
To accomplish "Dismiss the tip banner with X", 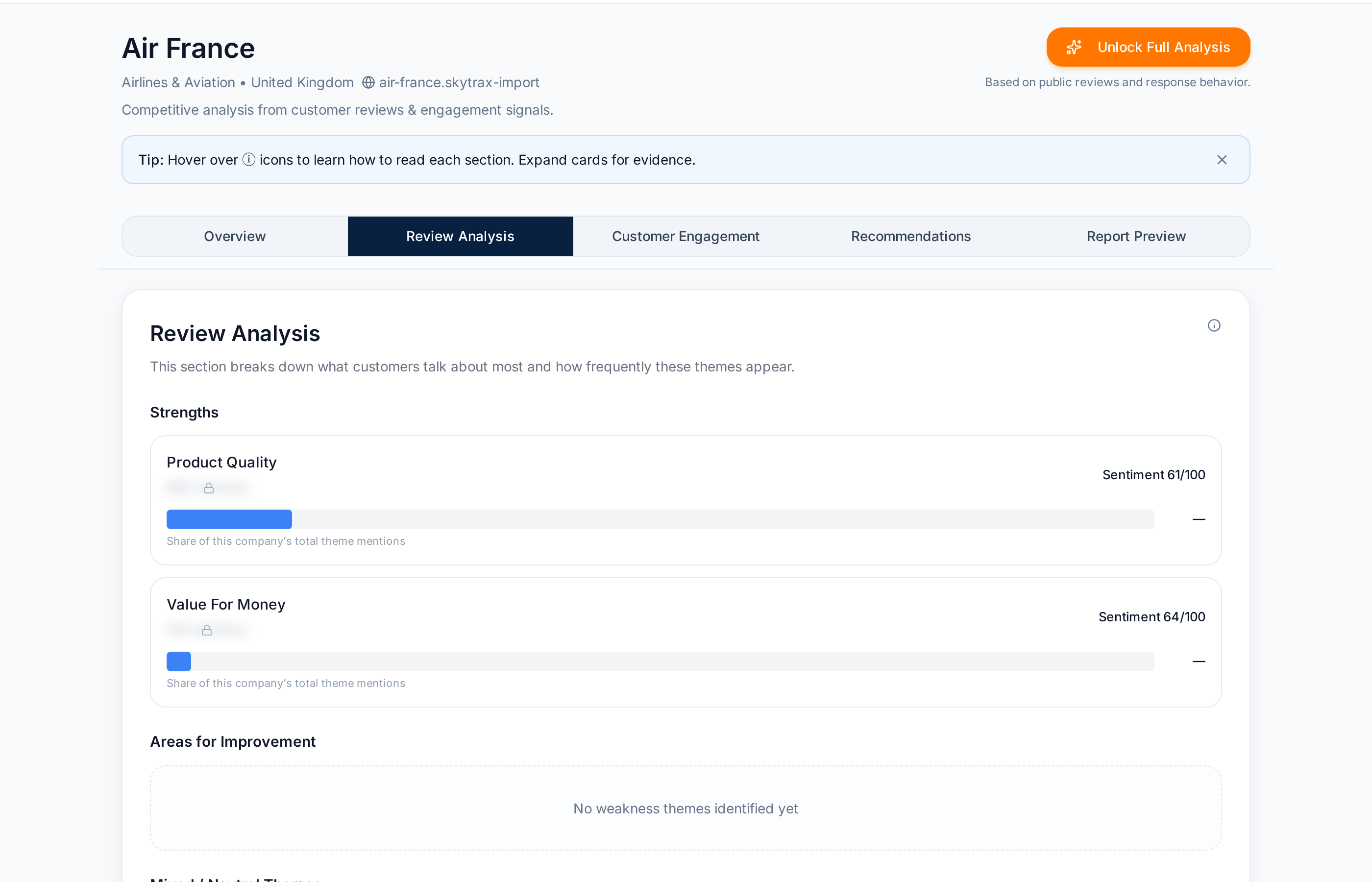I will 1222,160.
